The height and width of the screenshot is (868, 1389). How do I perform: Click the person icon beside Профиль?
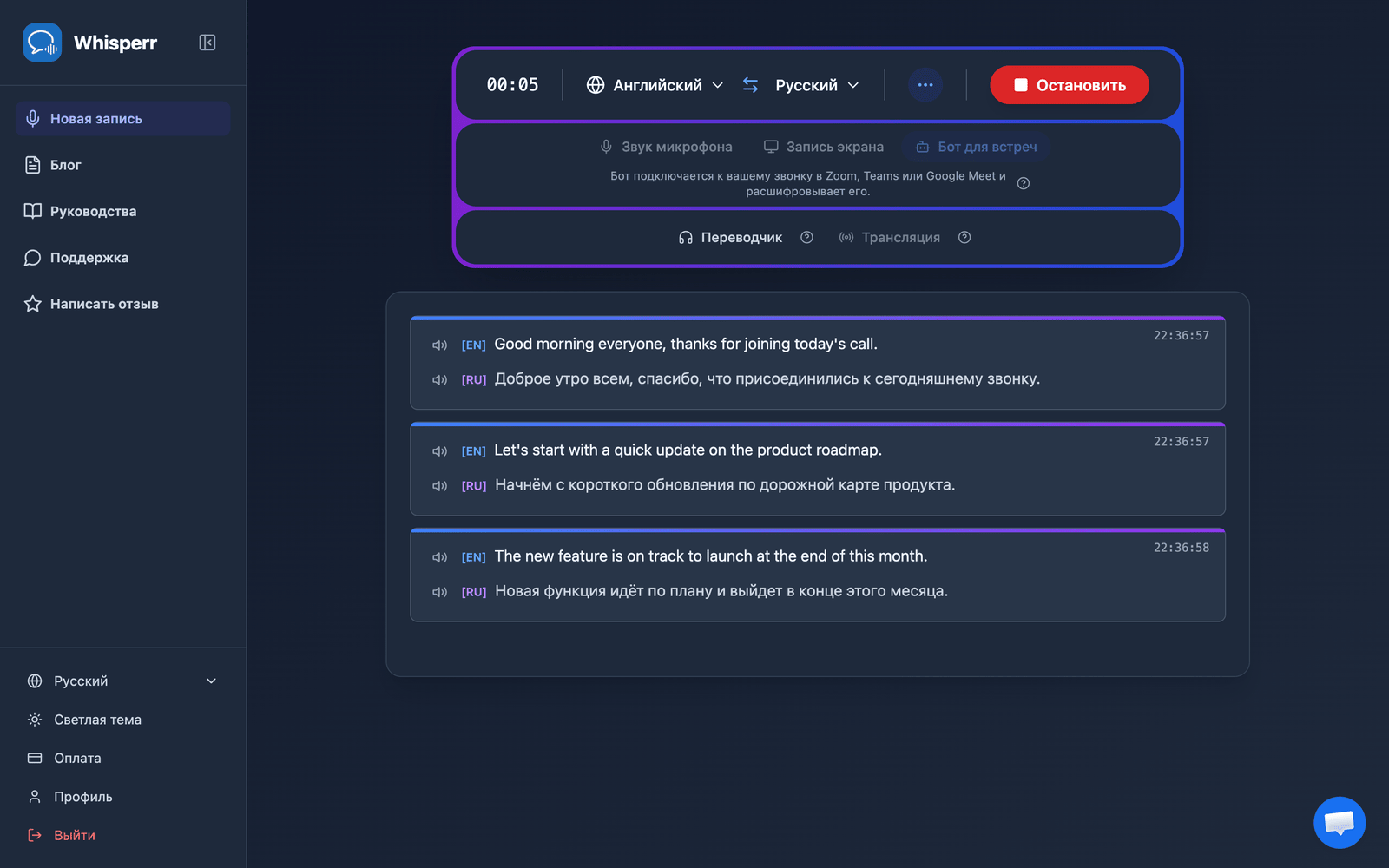[x=35, y=797]
